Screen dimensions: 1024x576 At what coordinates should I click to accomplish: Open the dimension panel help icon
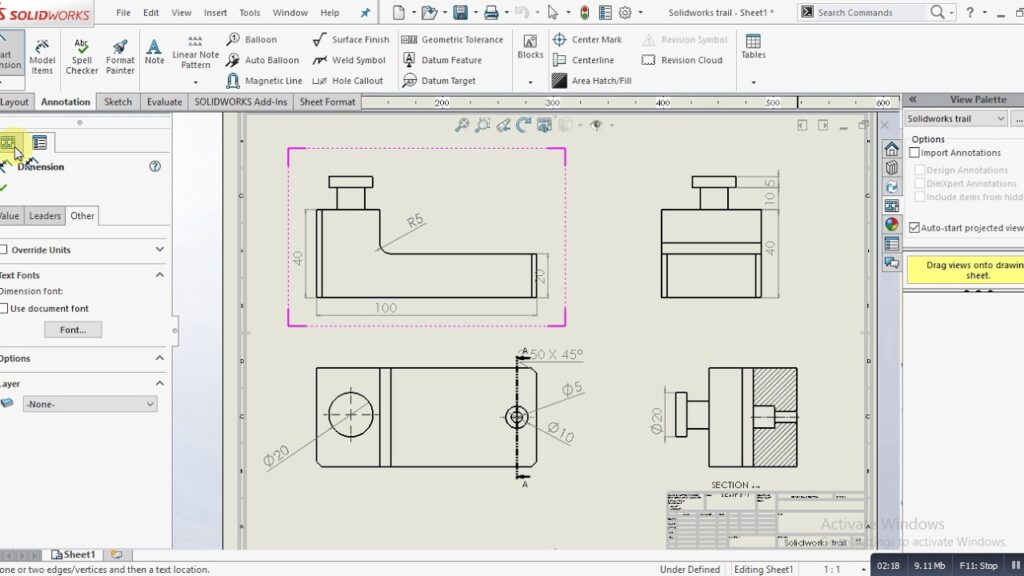click(x=155, y=167)
